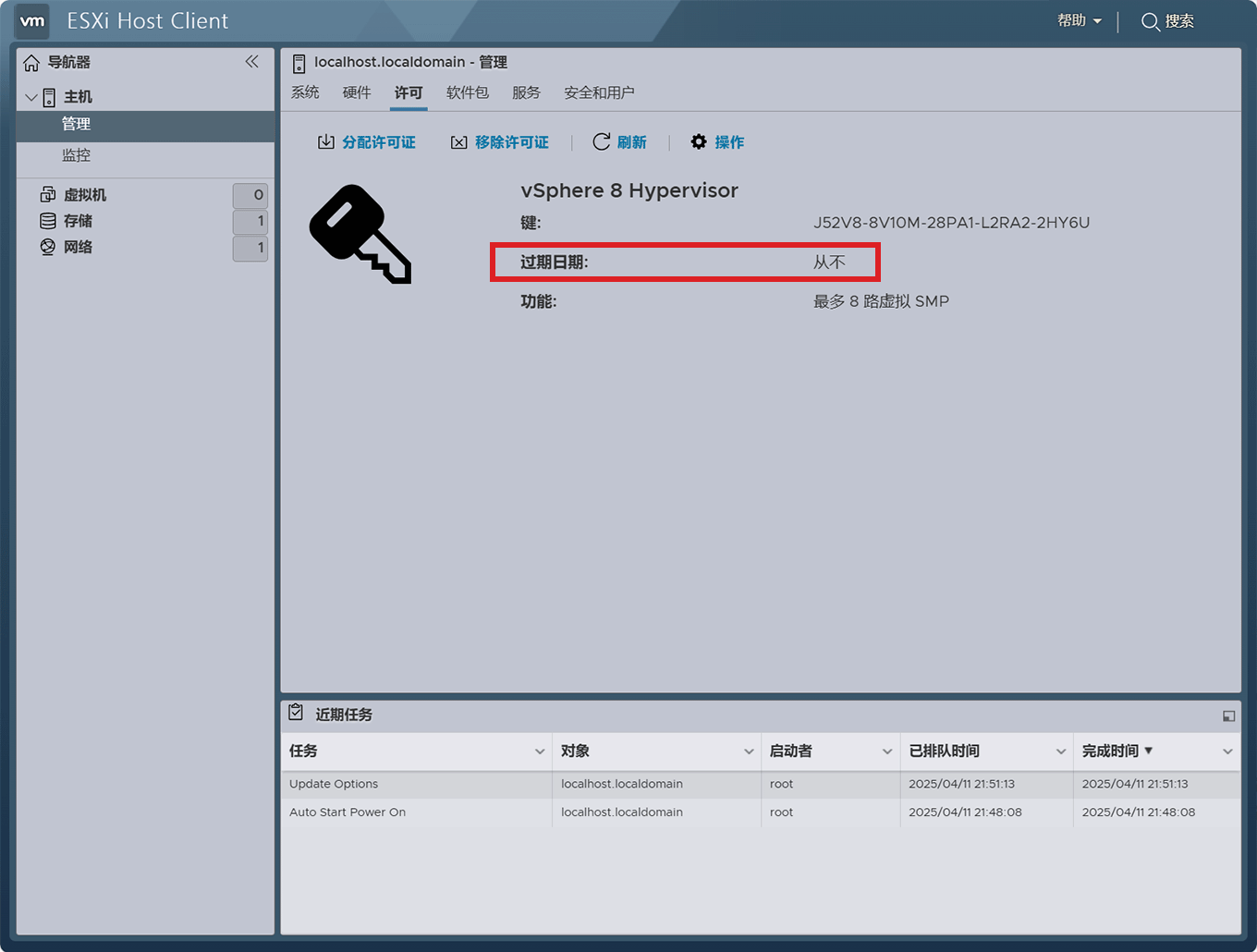This screenshot has height=952, width=1257.
Task: Open the 搜索 magnifier icon
Action: pos(1150,20)
